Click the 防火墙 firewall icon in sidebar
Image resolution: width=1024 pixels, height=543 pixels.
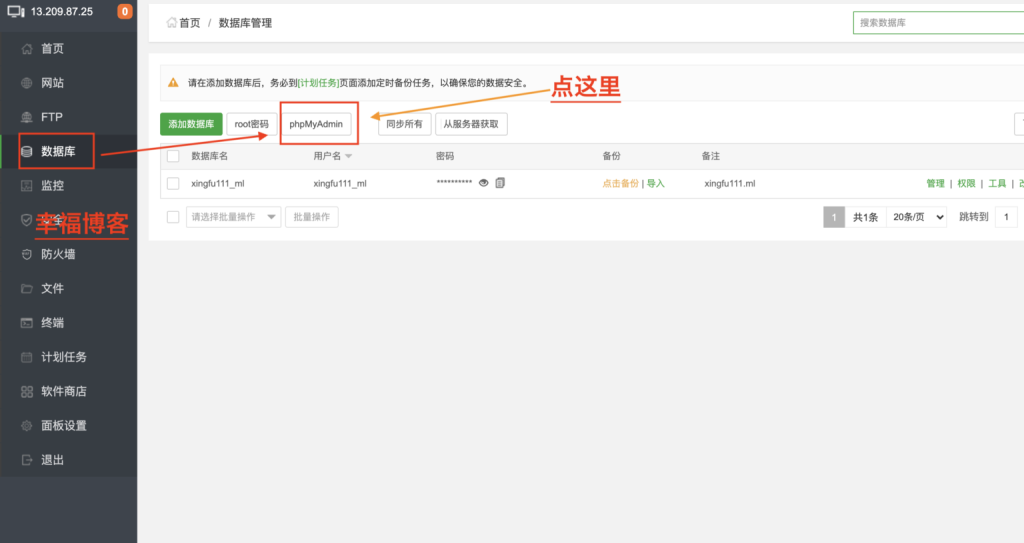(x=26, y=254)
